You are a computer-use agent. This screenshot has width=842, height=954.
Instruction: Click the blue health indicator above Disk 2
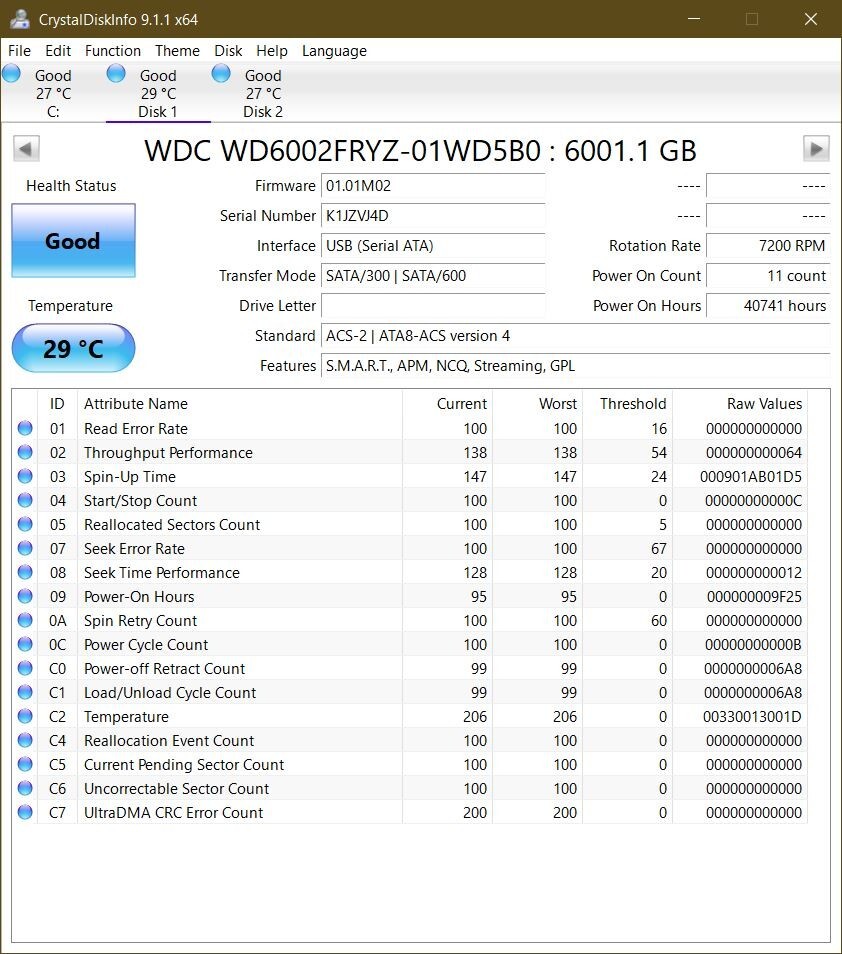pos(220,72)
